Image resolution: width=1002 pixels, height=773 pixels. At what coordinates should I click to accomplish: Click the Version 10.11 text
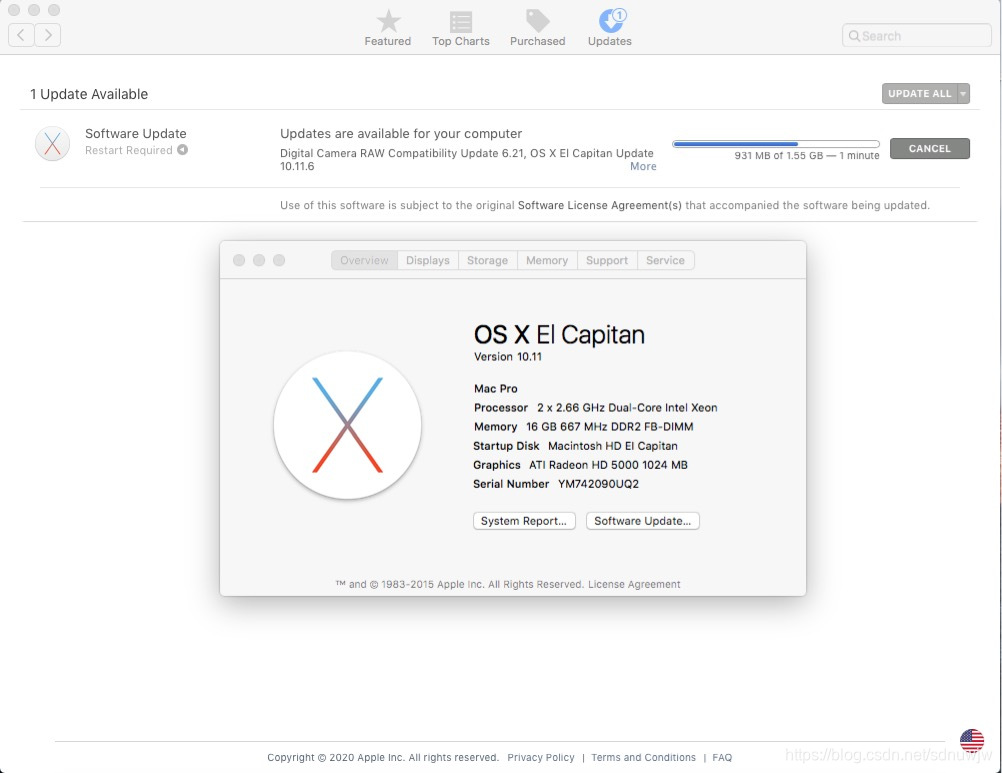tap(507, 356)
